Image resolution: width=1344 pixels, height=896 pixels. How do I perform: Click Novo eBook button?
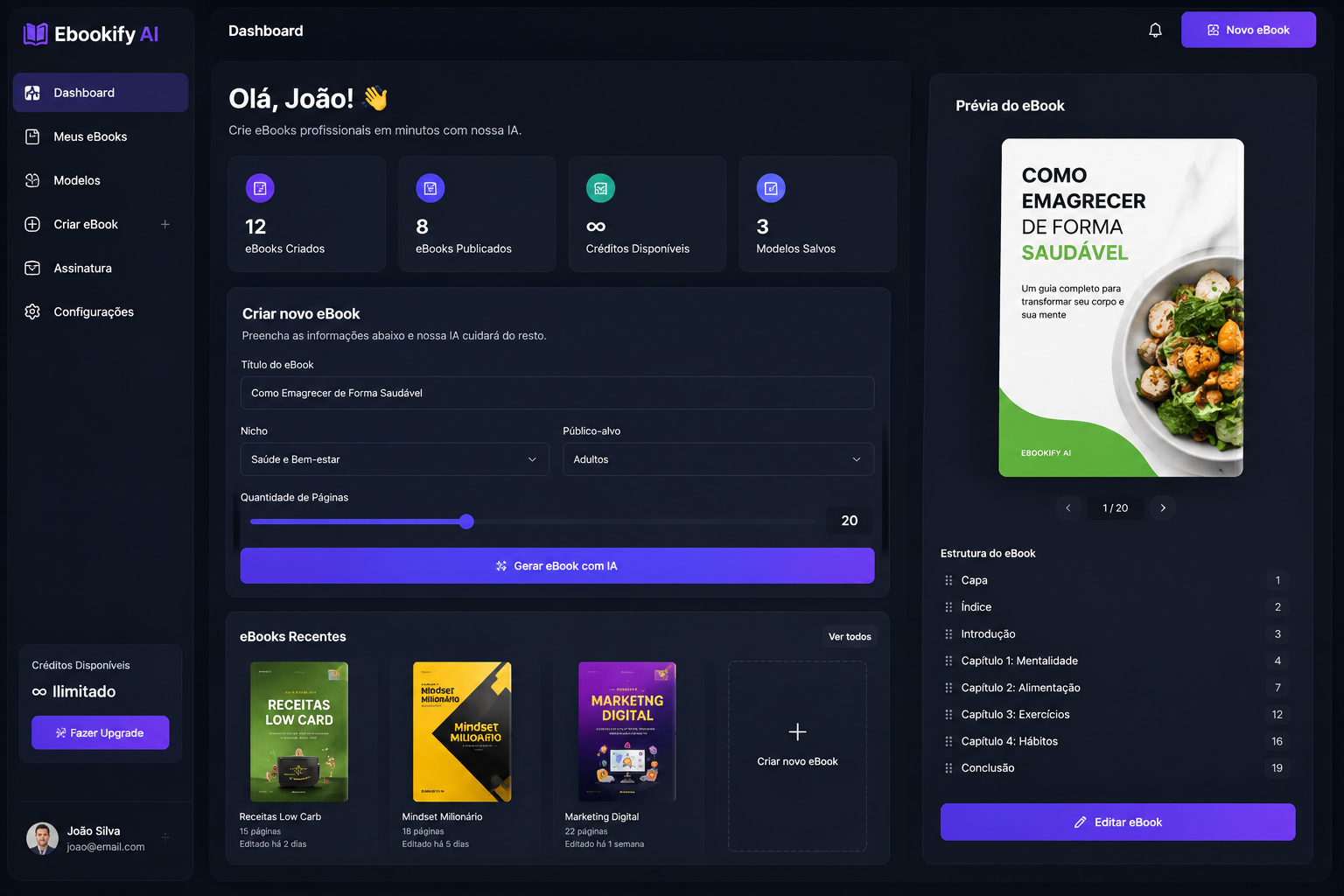pos(1249,30)
